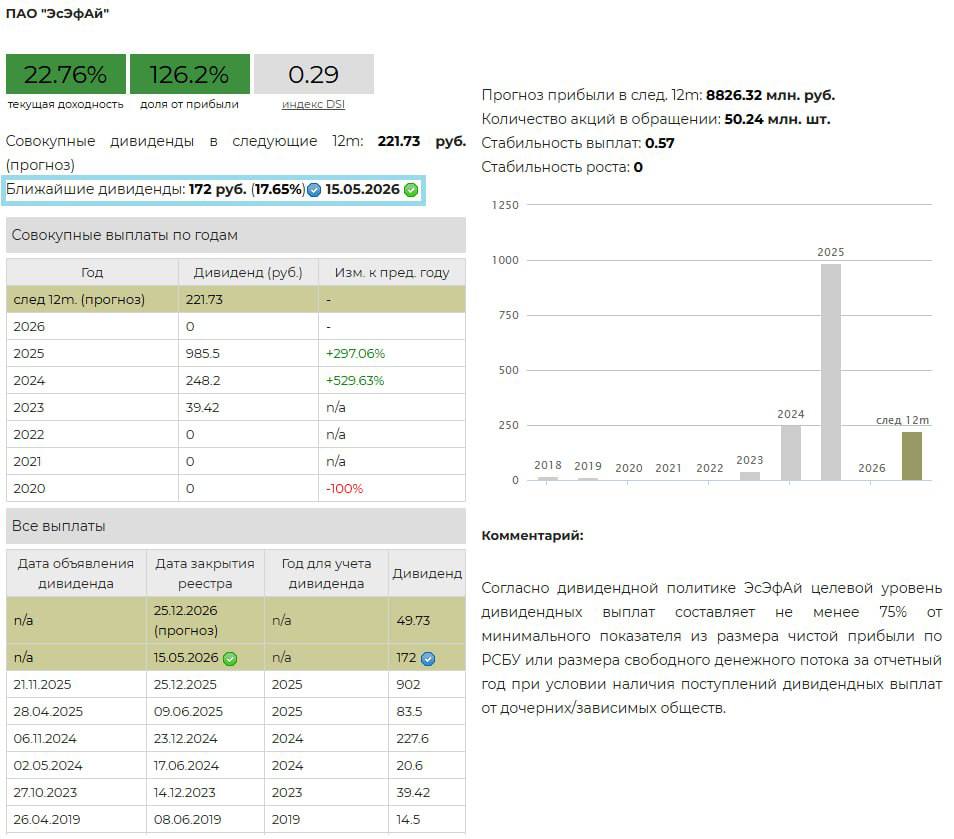Click the small 2023 bar in chart
Image resolution: width=954 pixels, height=839 pixels.
[750, 476]
